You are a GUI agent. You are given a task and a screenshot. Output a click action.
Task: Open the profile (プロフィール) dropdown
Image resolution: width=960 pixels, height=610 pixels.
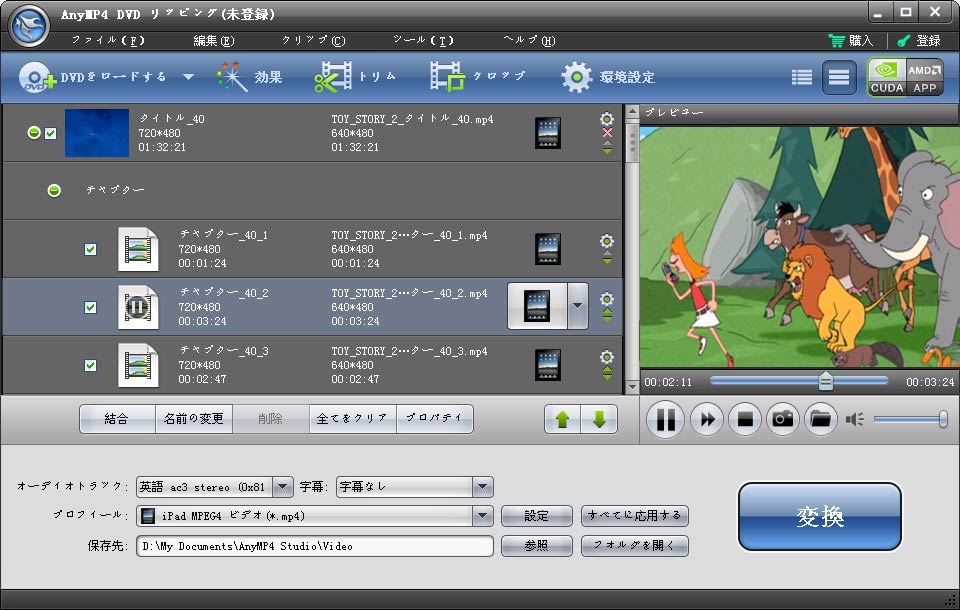482,516
